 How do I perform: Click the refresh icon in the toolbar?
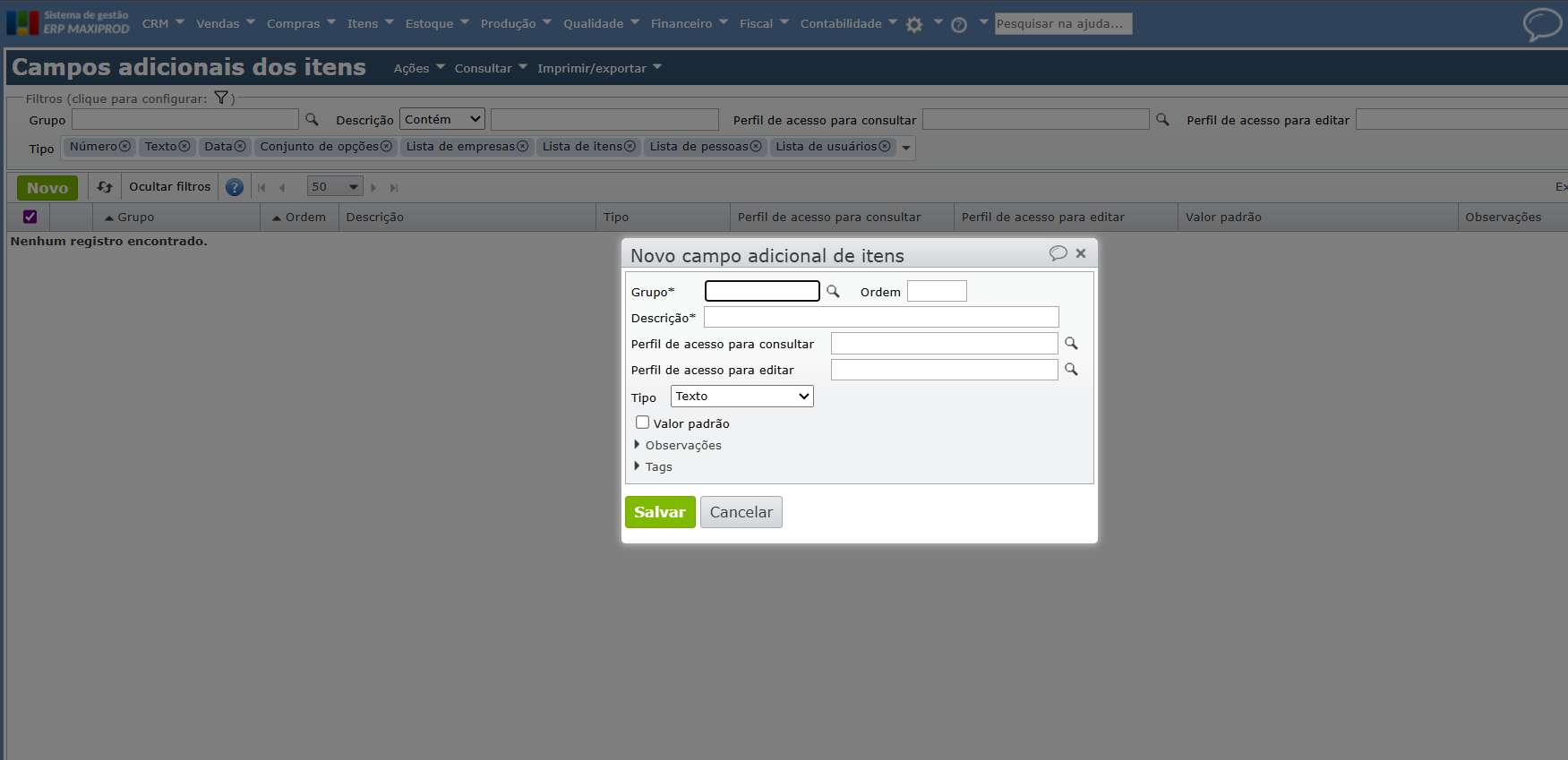tap(105, 187)
